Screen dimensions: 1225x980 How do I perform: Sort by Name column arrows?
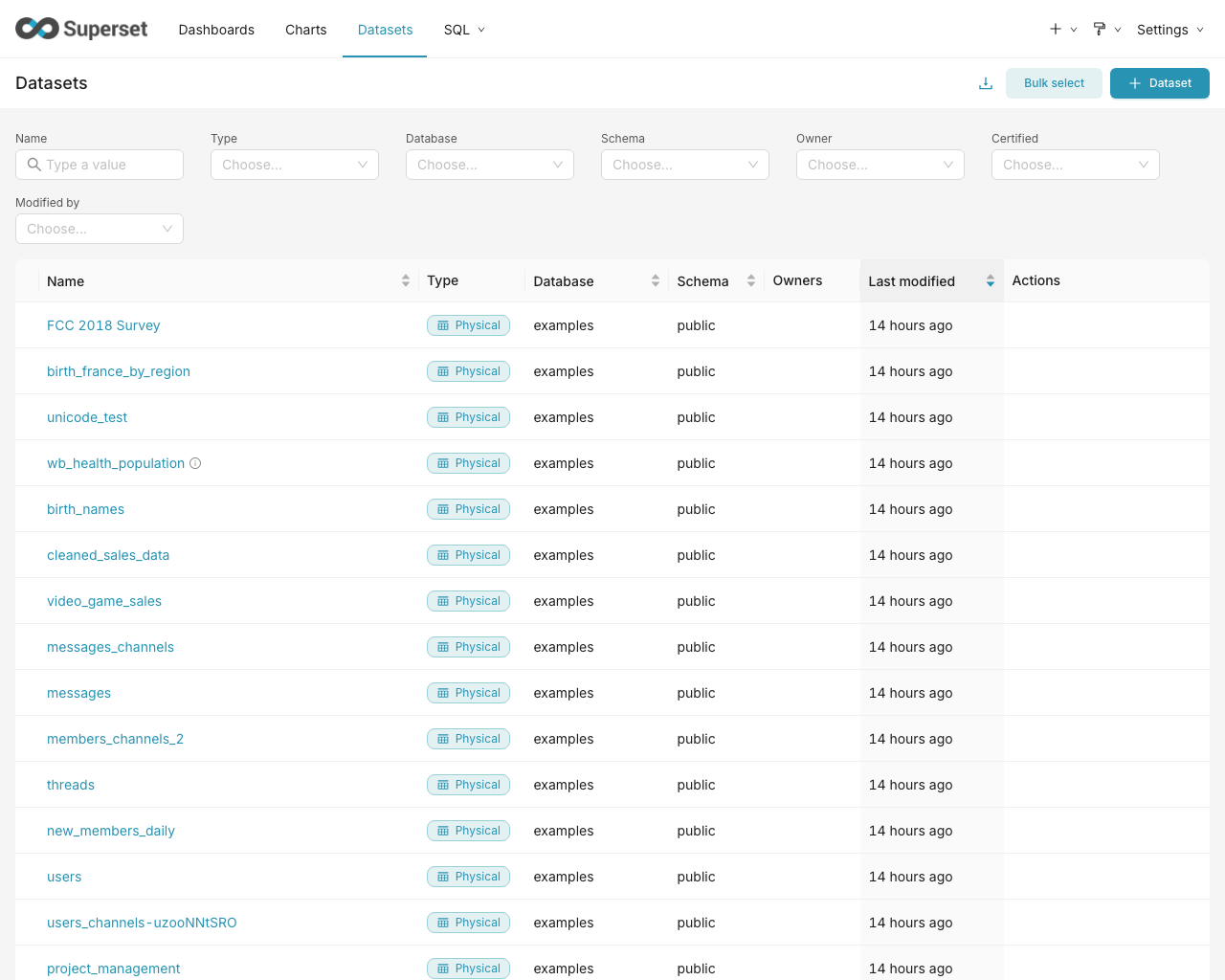[406, 280]
